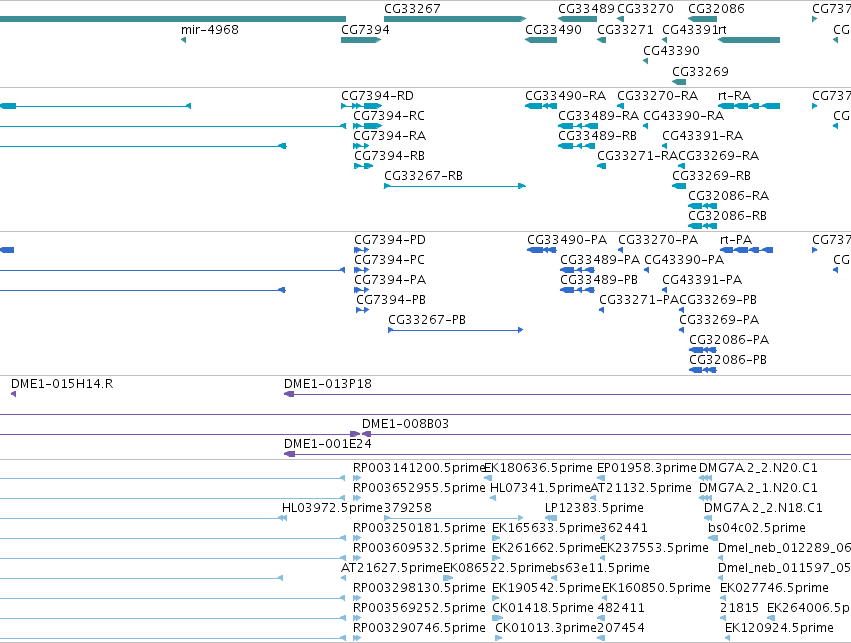This screenshot has width=851, height=643.
Task: Click the HL03972.5prime EST label
Action: [x=333, y=508]
